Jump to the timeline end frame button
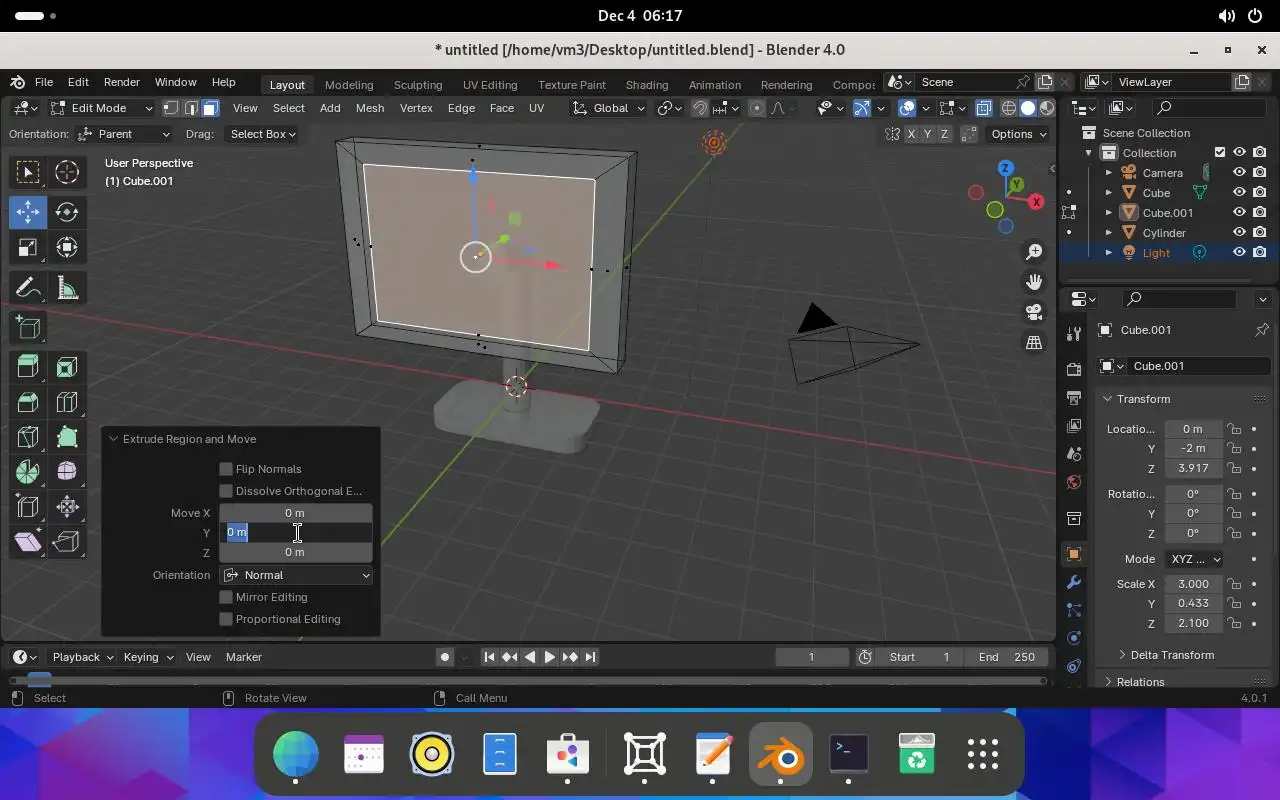 click(590, 657)
